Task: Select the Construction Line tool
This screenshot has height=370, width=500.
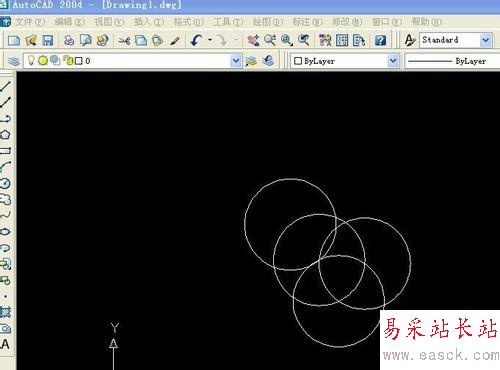Action: [x=5, y=102]
